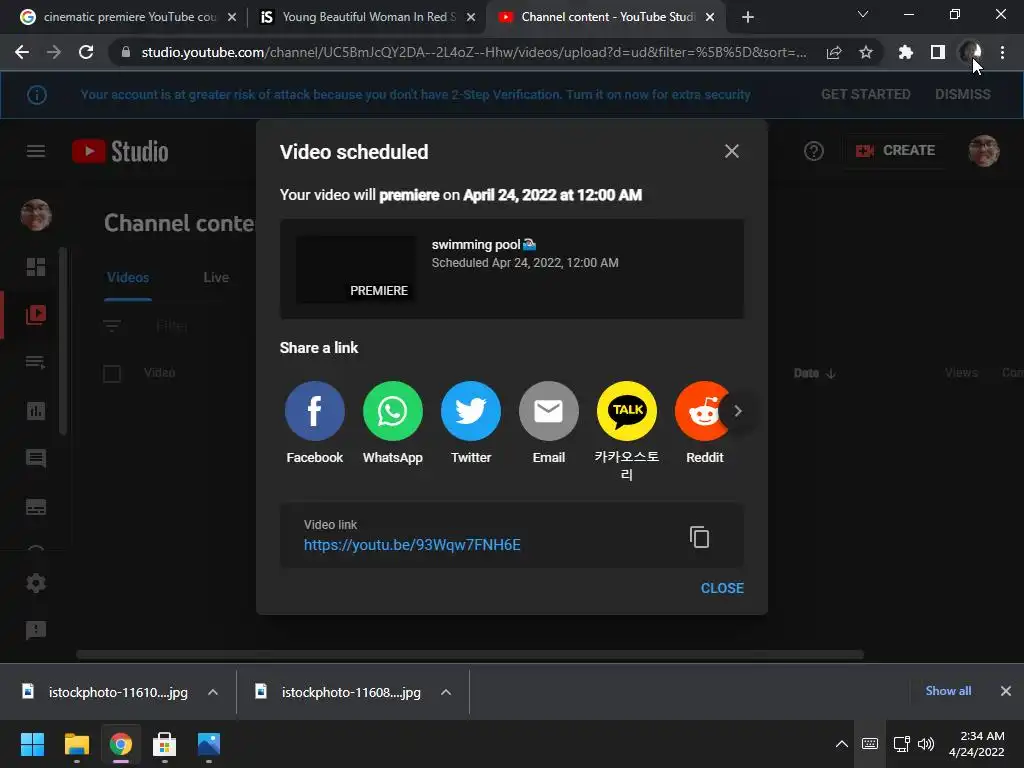Click the studio.youtube.com address bar
This screenshot has height=768, width=1024.
(x=473, y=53)
